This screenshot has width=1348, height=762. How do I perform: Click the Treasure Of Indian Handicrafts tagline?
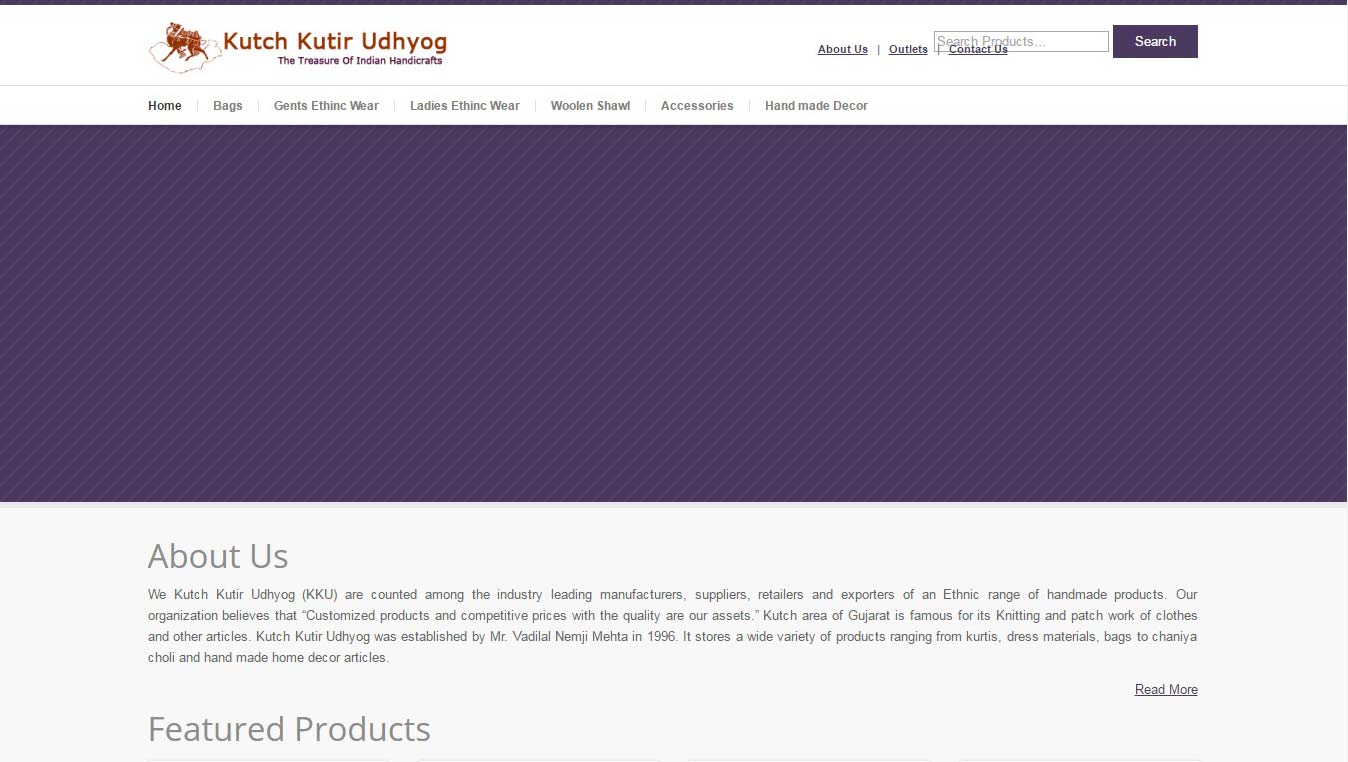pyautogui.click(x=359, y=61)
